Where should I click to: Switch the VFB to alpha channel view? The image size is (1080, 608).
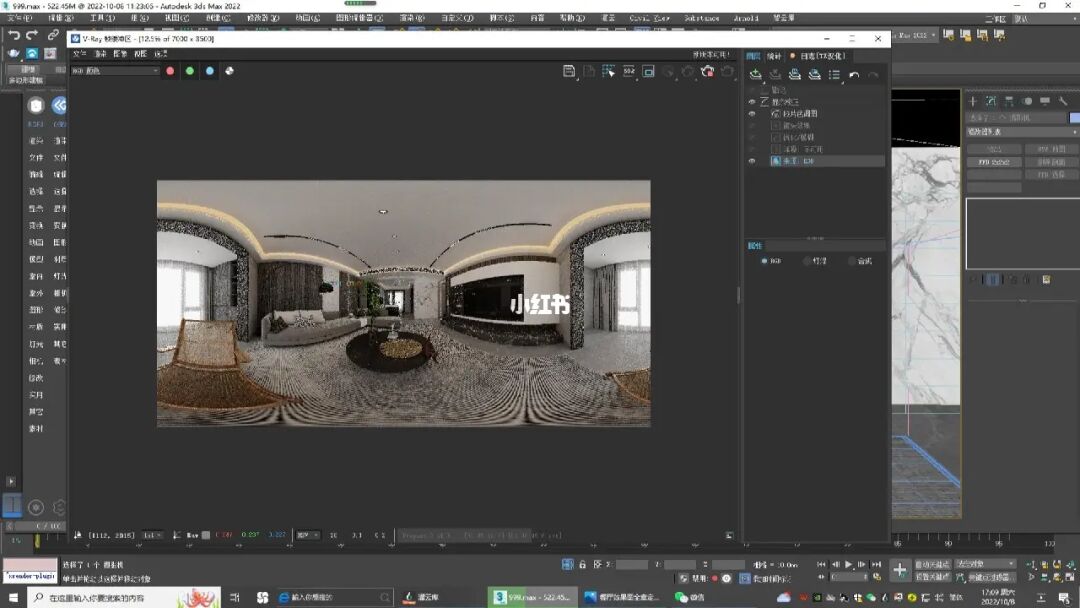(229, 71)
